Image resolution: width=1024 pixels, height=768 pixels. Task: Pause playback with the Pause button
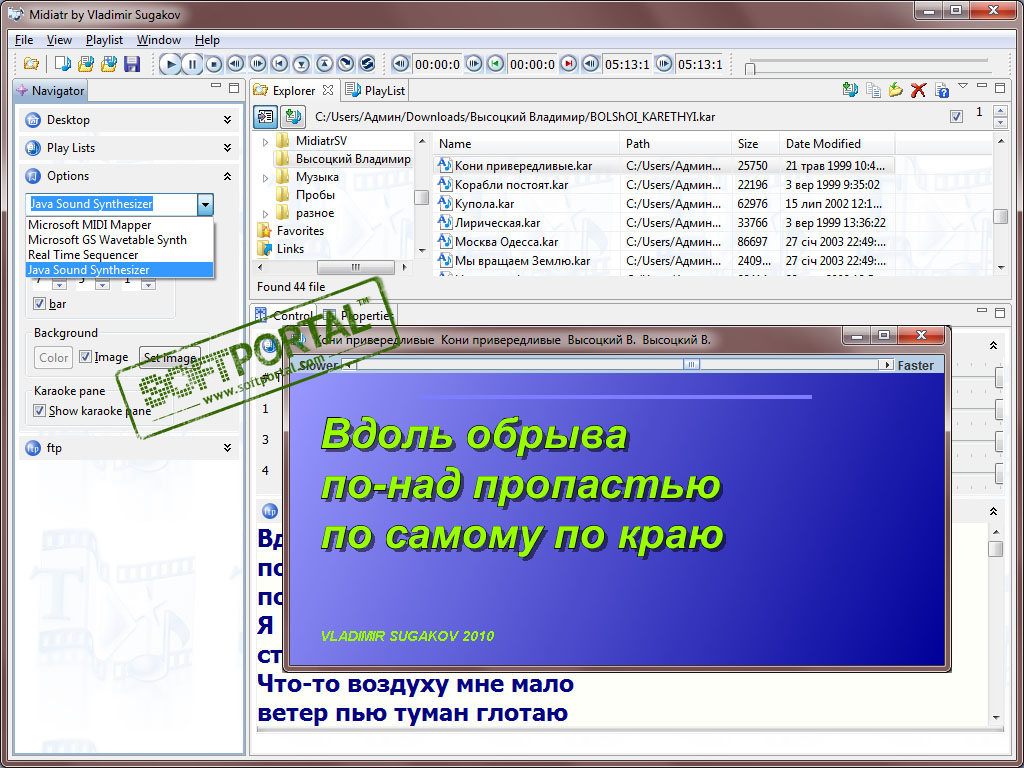(x=193, y=64)
